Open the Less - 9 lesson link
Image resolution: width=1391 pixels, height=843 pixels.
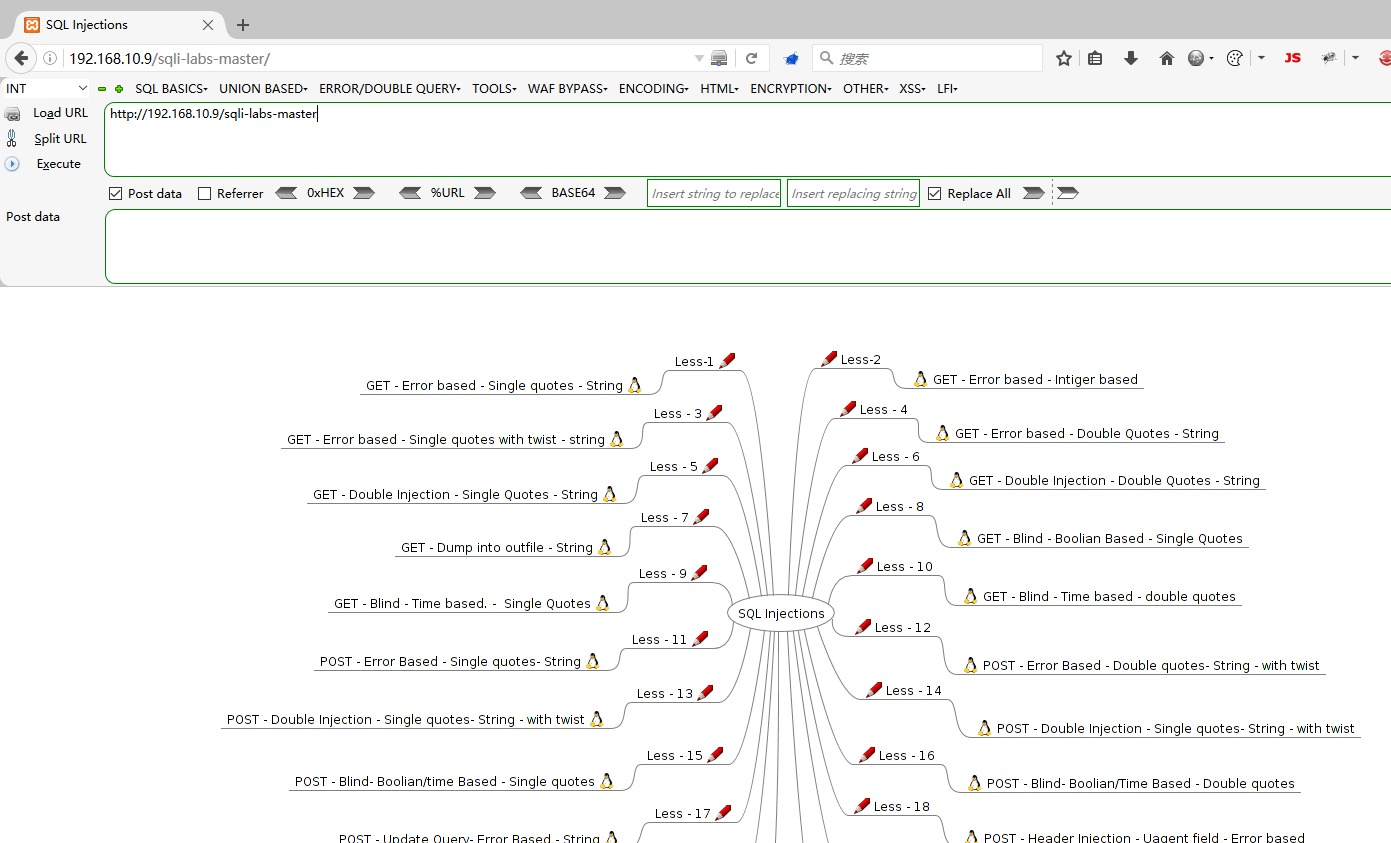662,574
